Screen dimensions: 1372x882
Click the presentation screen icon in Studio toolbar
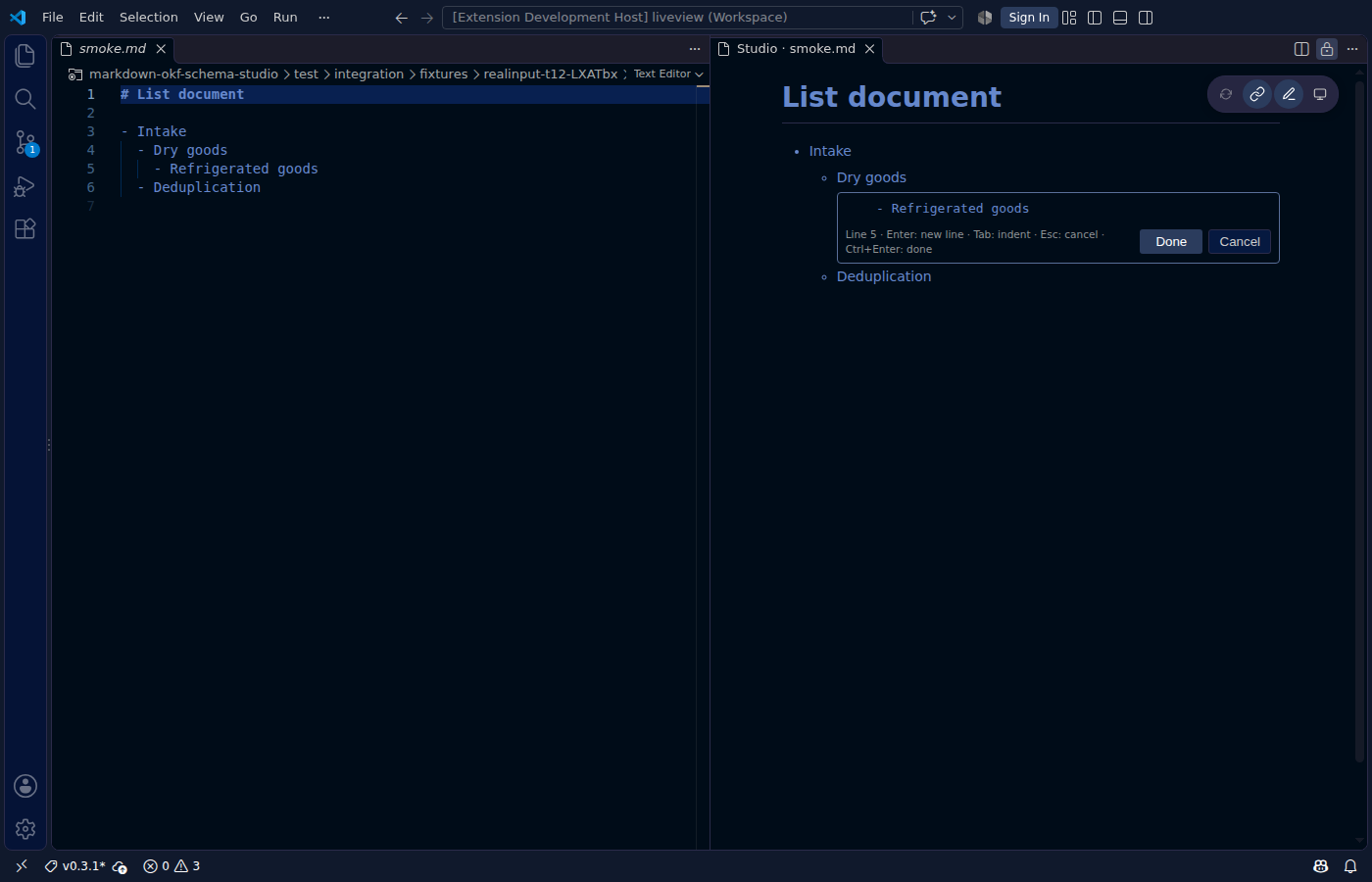[x=1320, y=94]
